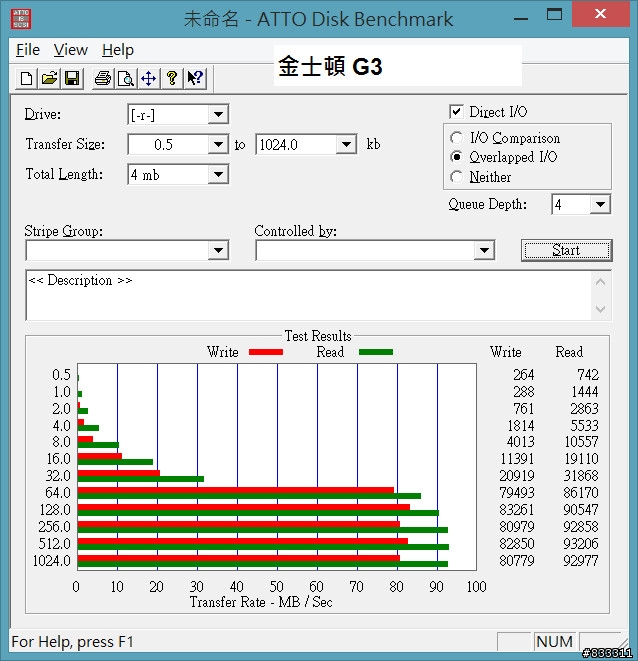Viewport: 638px width, 661px height.
Task: Click inside the Description text box
Action: tap(308, 295)
